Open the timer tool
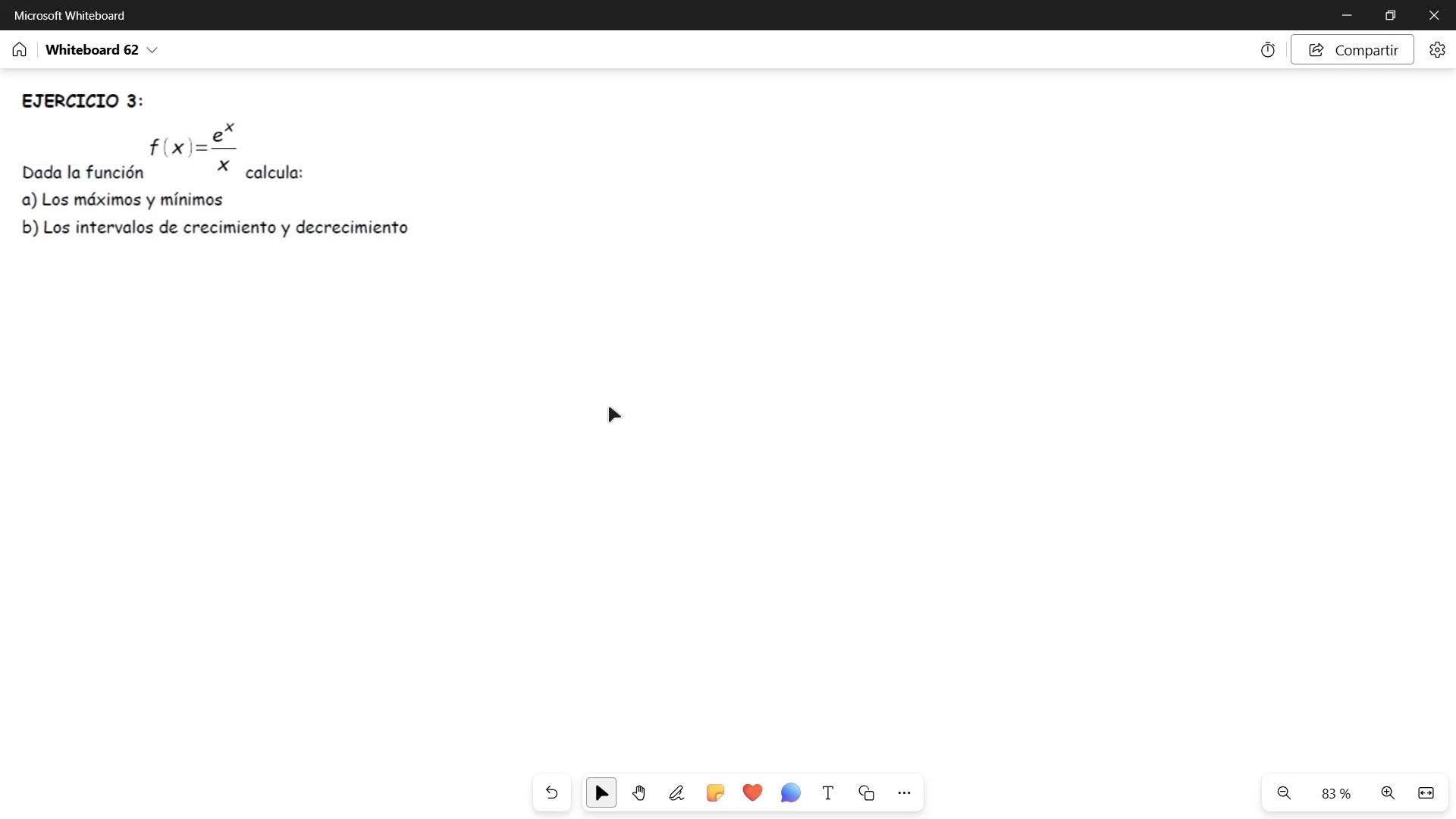Screen dimensions: 1456x819 point(1268,50)
